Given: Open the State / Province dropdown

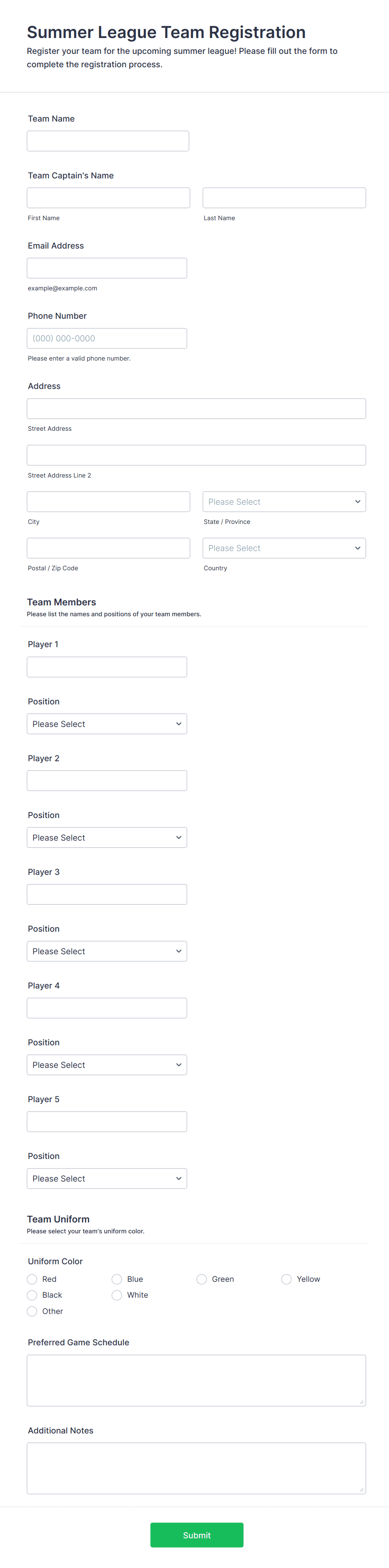Looking at the screenshot, I should [x=284, y=501].
